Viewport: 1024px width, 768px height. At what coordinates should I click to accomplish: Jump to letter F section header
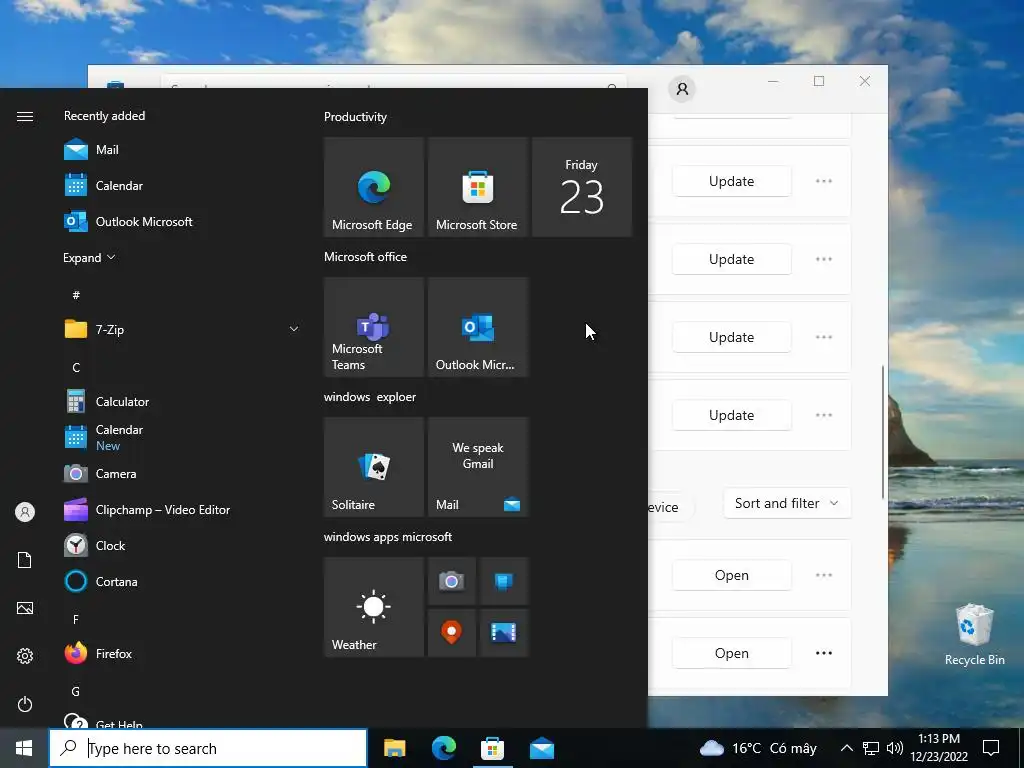(76, 619)
